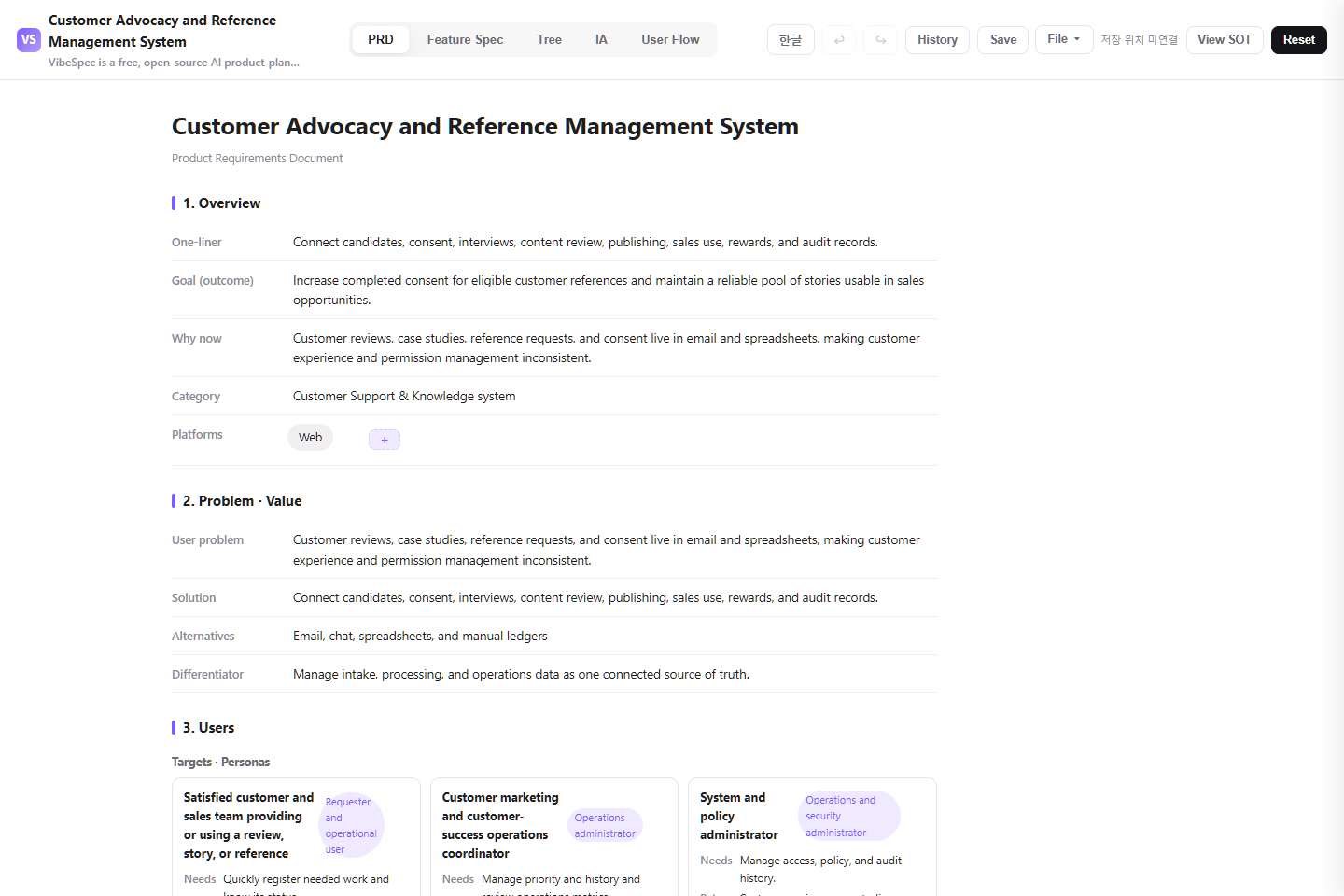This screenshot has height=896, width=1344.
Task: Click the '1. Overview' section heading
Action: tap(221, 203)
